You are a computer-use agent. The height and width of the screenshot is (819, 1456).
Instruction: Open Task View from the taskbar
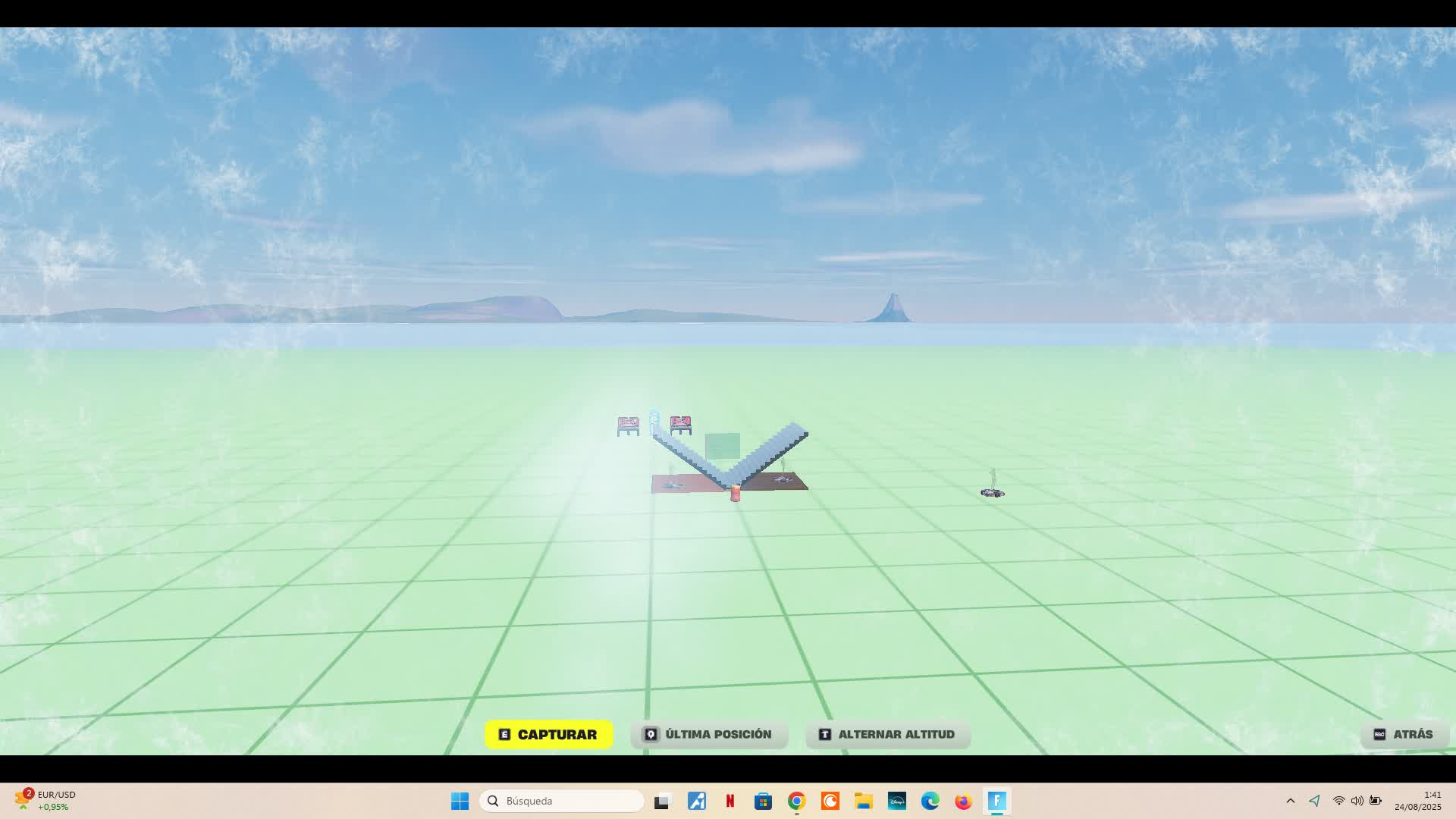coord(662,801)
